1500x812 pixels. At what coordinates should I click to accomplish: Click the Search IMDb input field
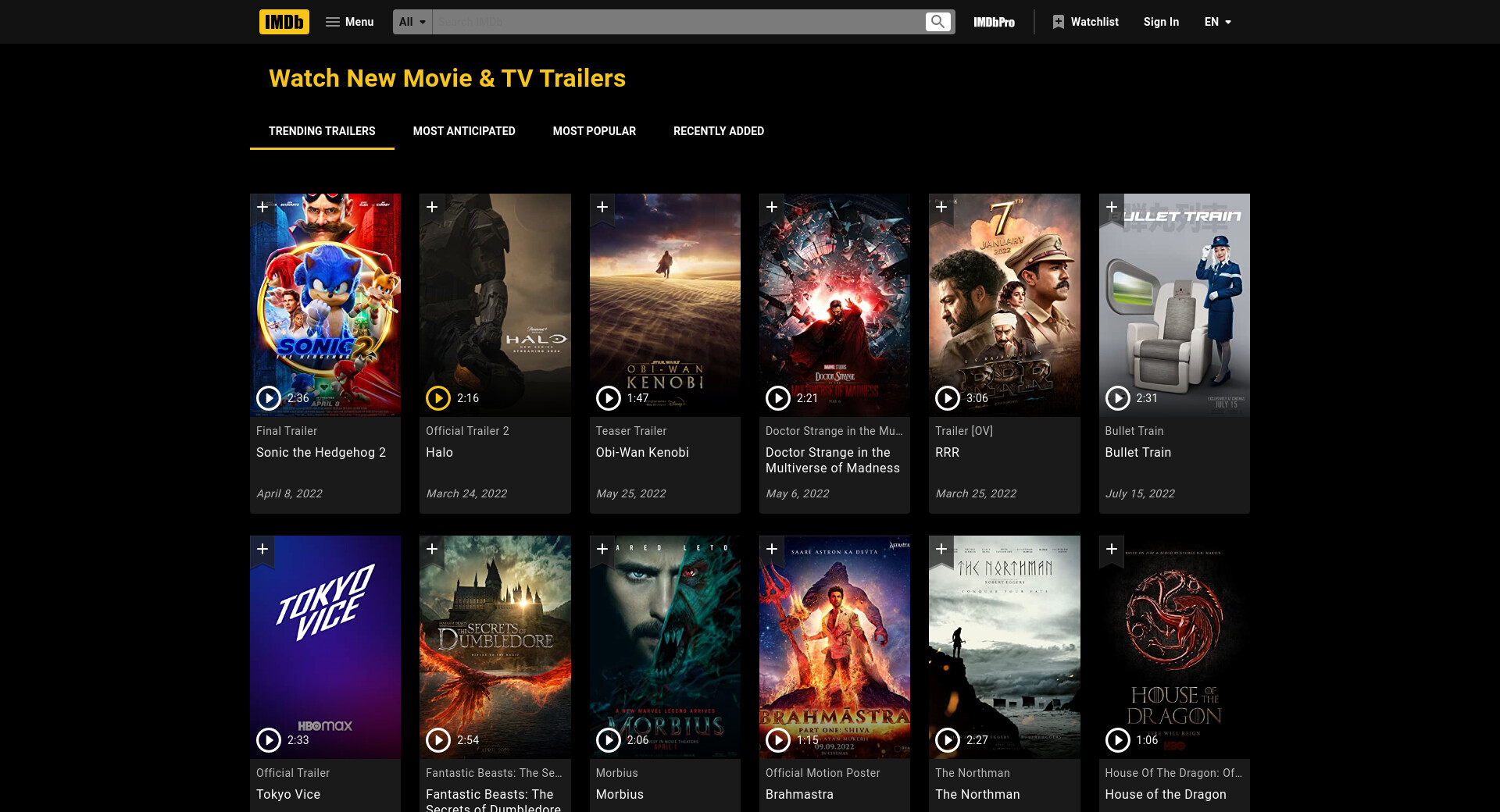677,22
